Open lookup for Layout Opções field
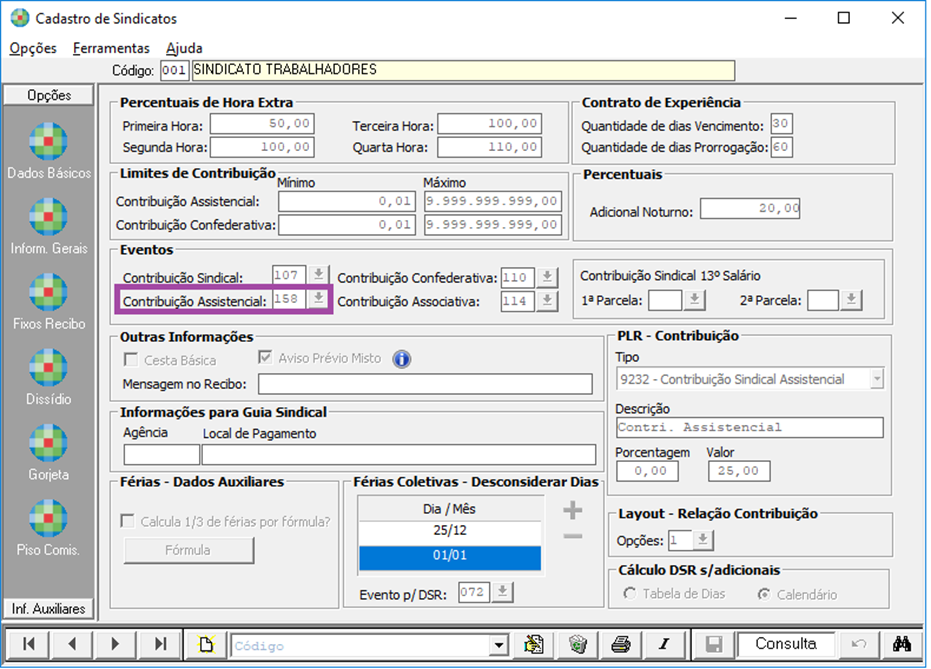The image size is (931, 669). pyautogui.click(x=702, y=540)
